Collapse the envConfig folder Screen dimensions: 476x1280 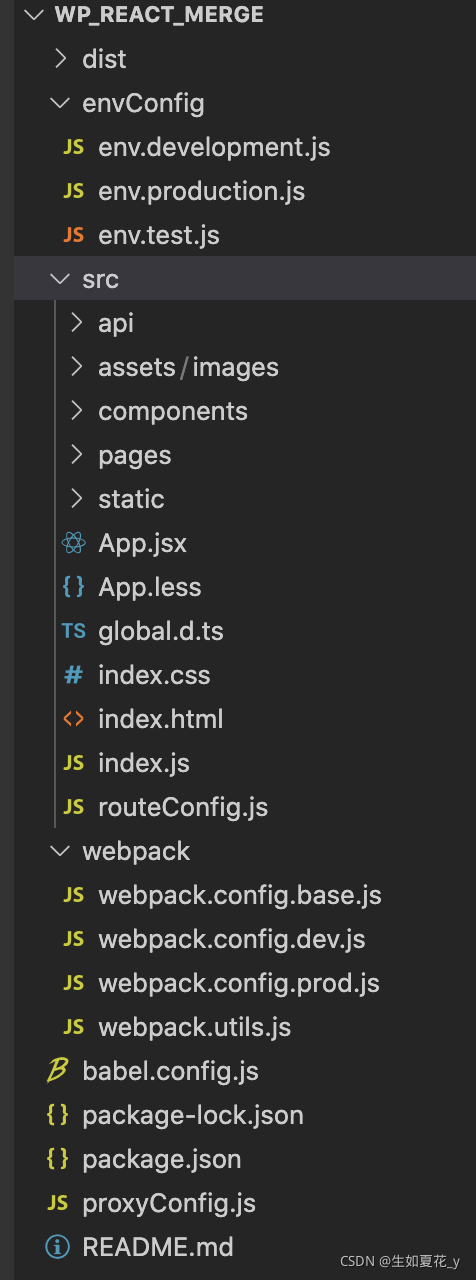tap(61, 103)
